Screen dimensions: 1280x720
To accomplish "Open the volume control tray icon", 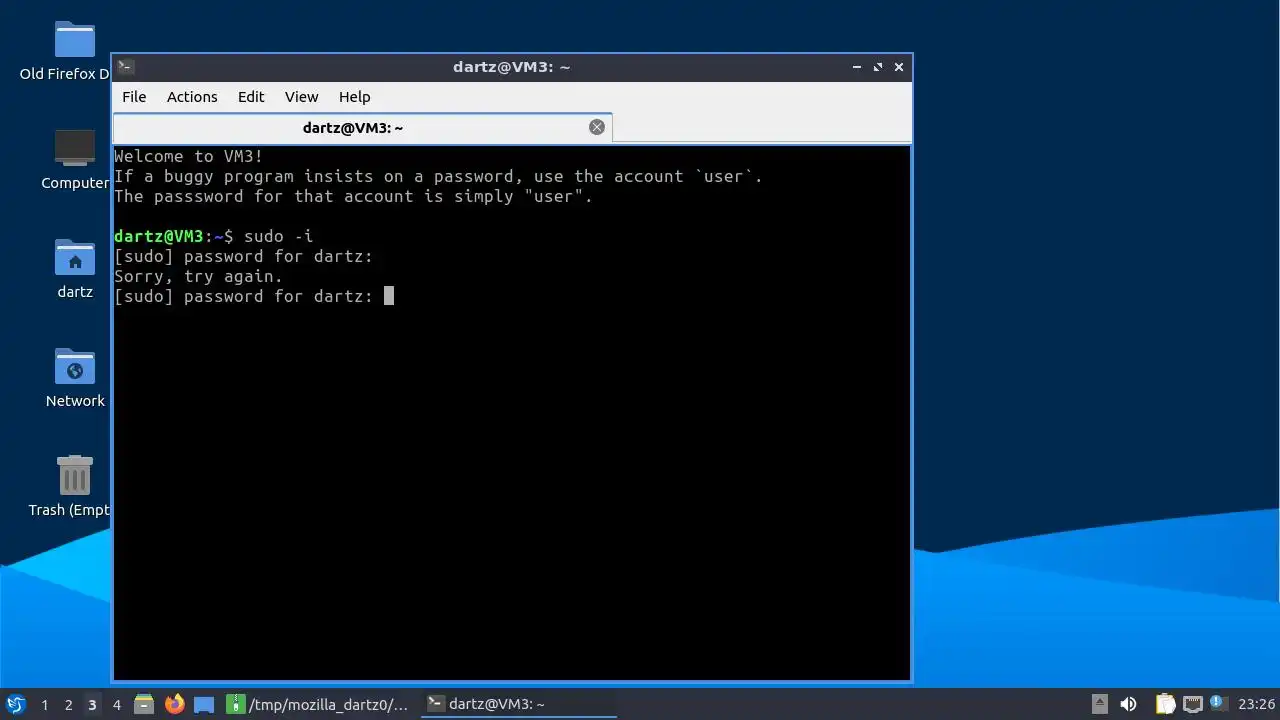I will (1128, 704).
